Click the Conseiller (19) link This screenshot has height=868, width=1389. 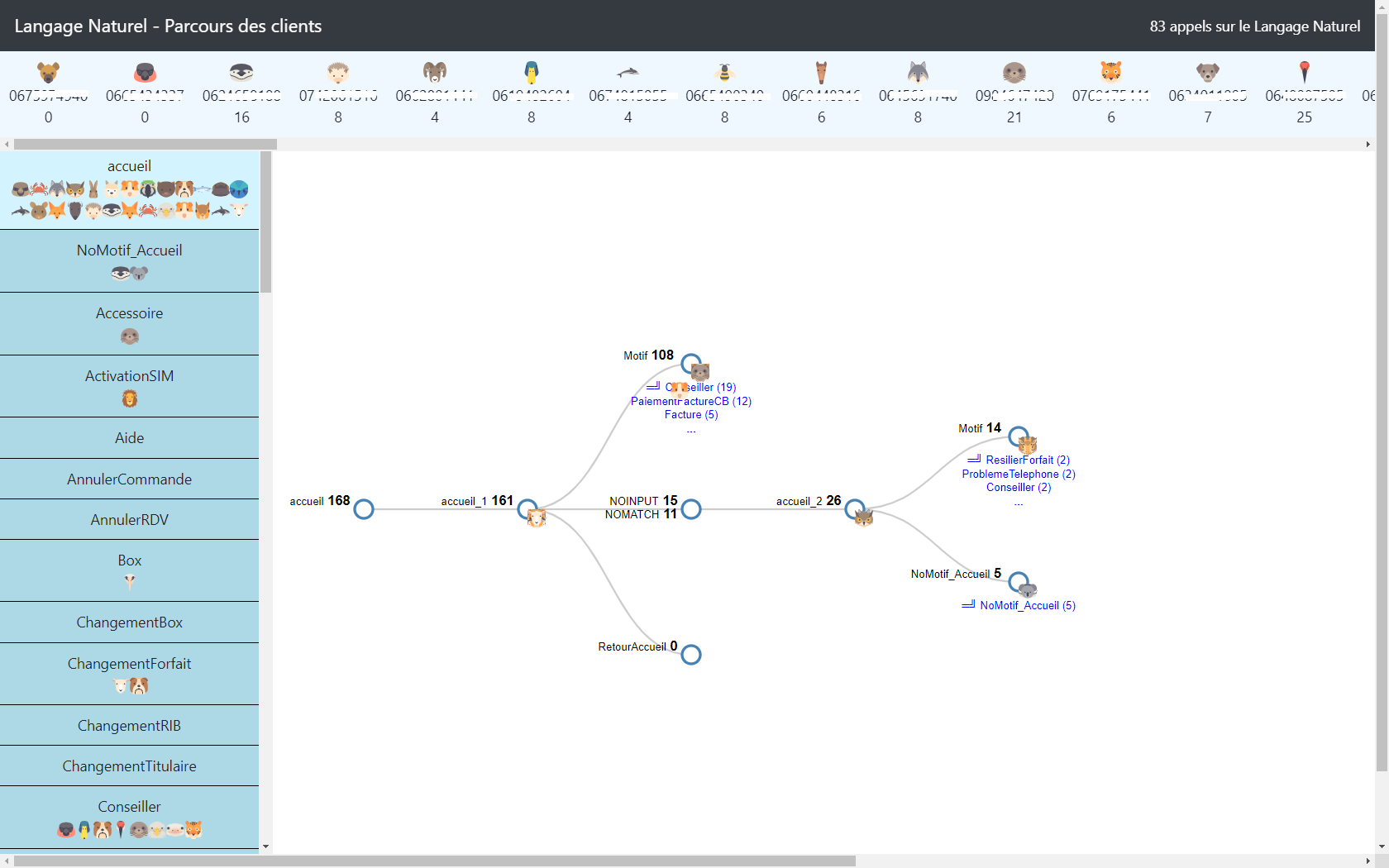pyautogui.click(x=700, y=387)
